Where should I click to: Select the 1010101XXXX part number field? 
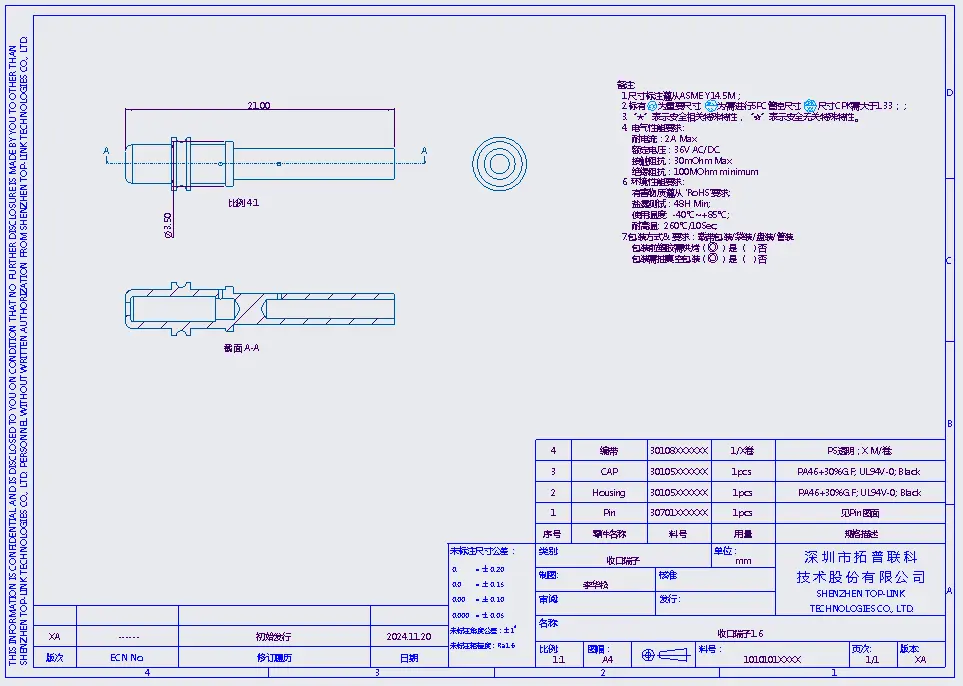(771, 660)
